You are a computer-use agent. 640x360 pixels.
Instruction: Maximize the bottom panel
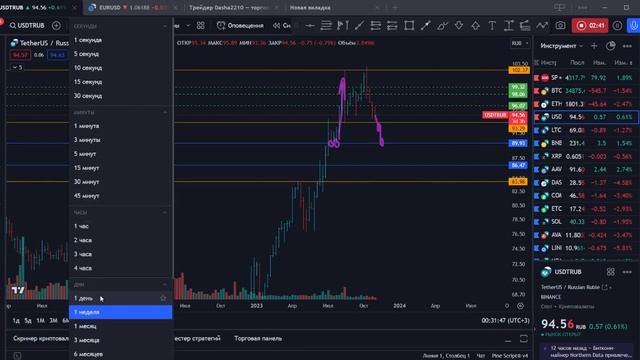click(x=524, y=339)
